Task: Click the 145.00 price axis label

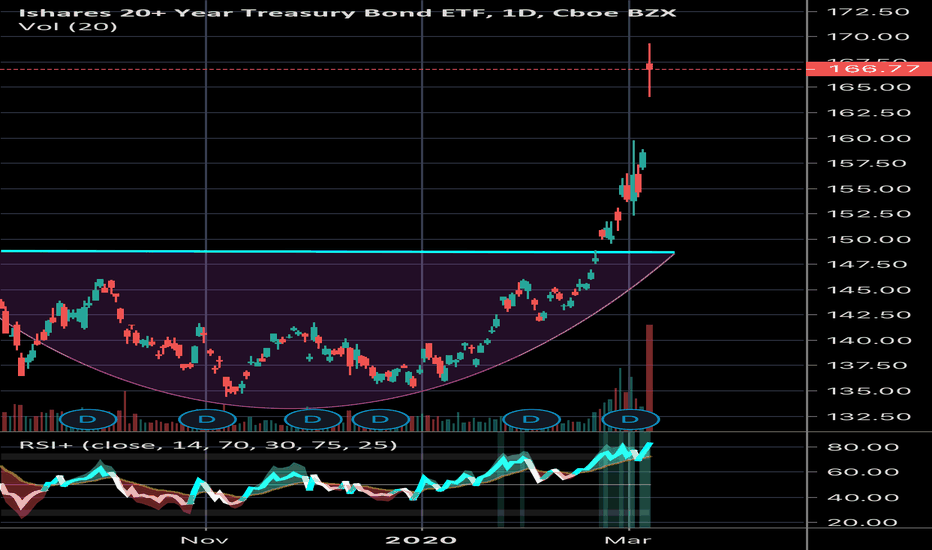Action: tap(868, 290)
